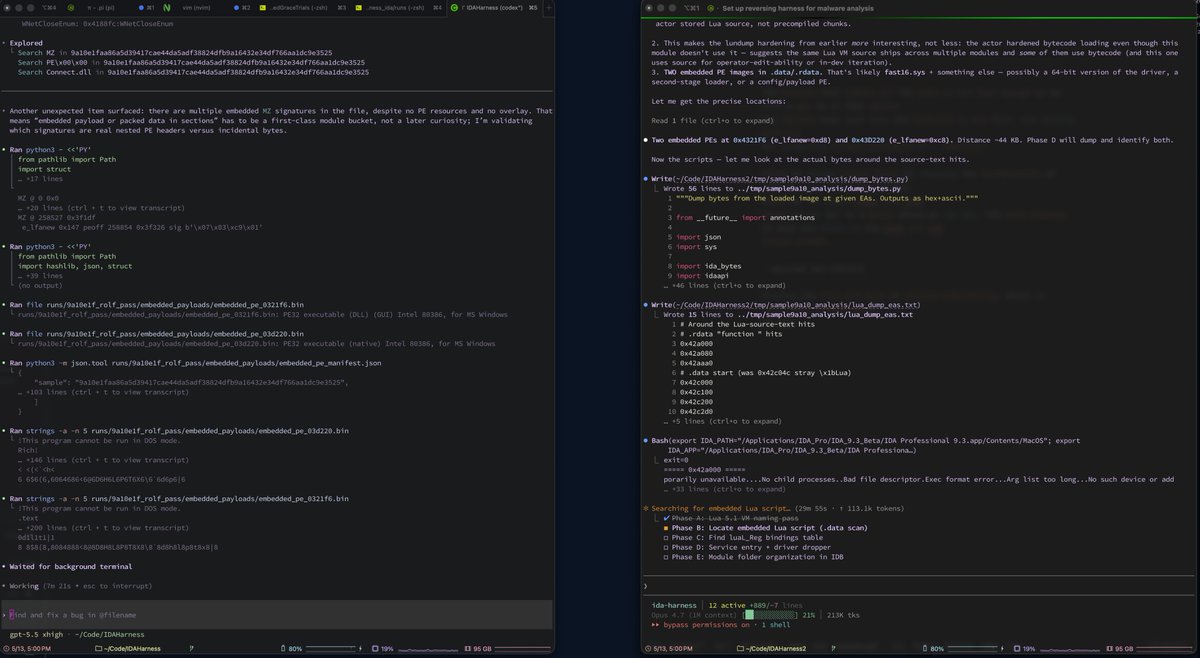
Task: Click the codex tab's green circle icon
Action: 455,7
